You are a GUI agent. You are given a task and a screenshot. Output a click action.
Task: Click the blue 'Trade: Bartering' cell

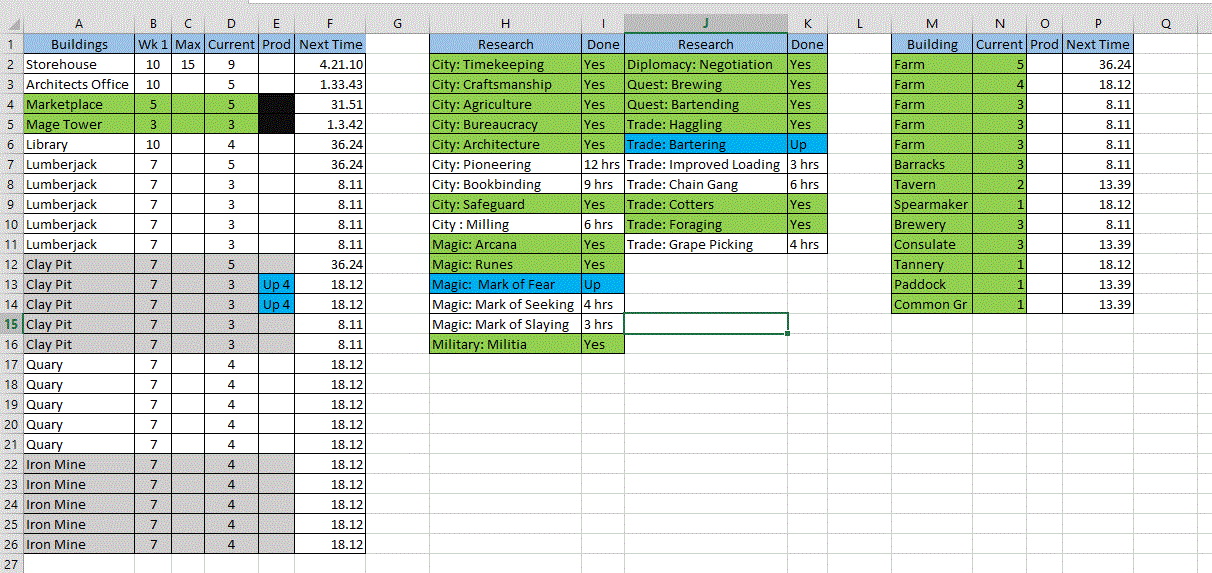click(x=705, y=144)
